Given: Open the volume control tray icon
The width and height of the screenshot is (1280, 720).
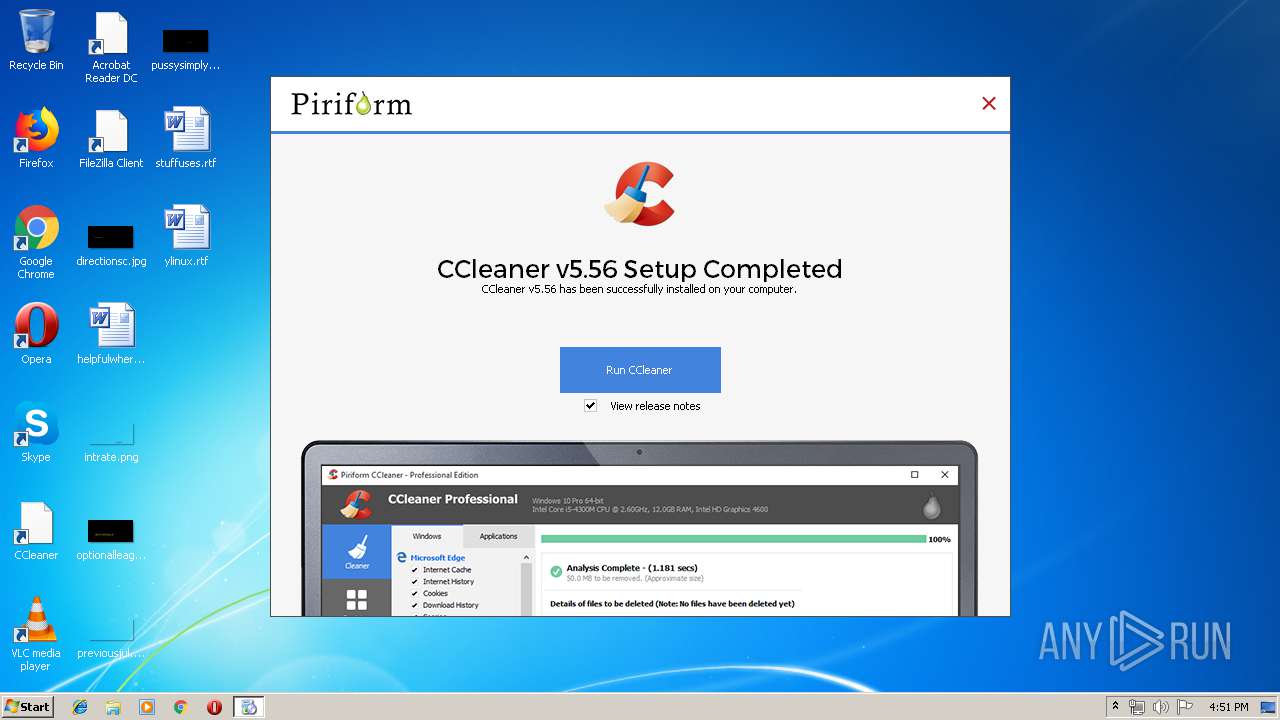Looking at the screenshot, I should pyautogui.click(x=1161, y=707).
